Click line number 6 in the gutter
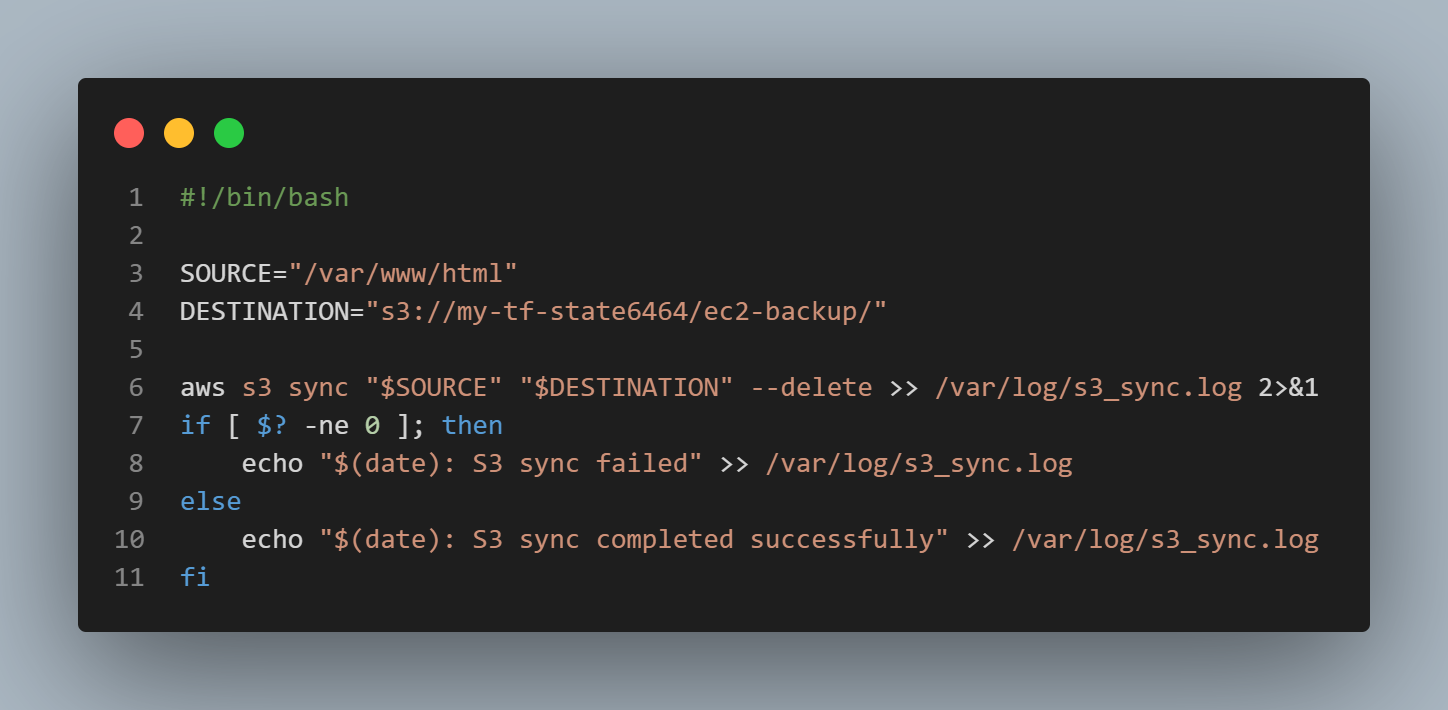1448x710 pixels. (x=135, y=387)
